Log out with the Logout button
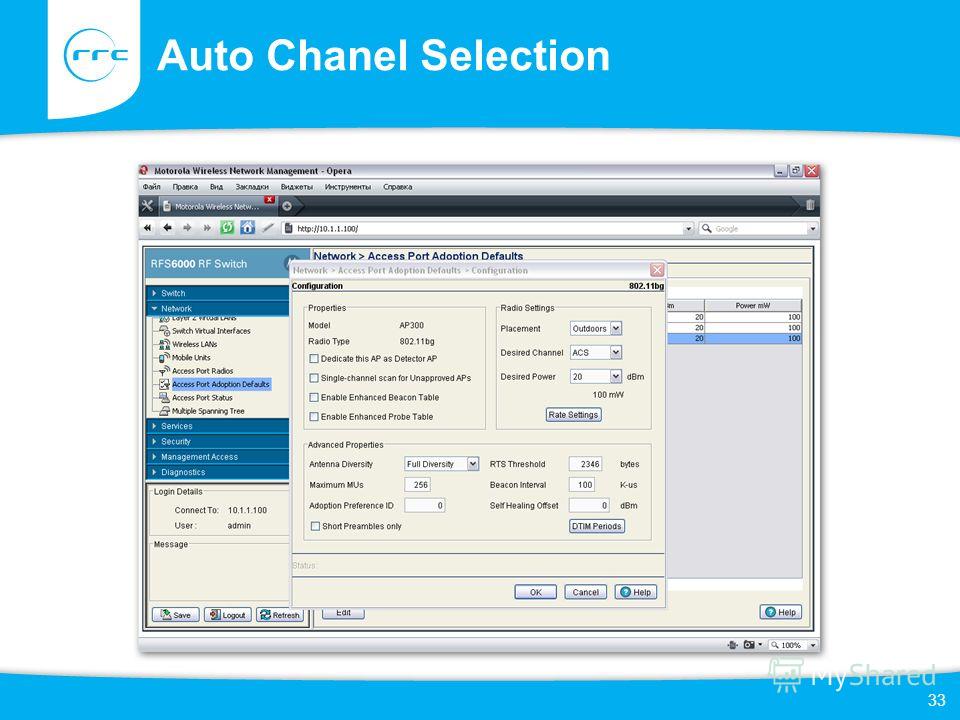 point(228,615)
